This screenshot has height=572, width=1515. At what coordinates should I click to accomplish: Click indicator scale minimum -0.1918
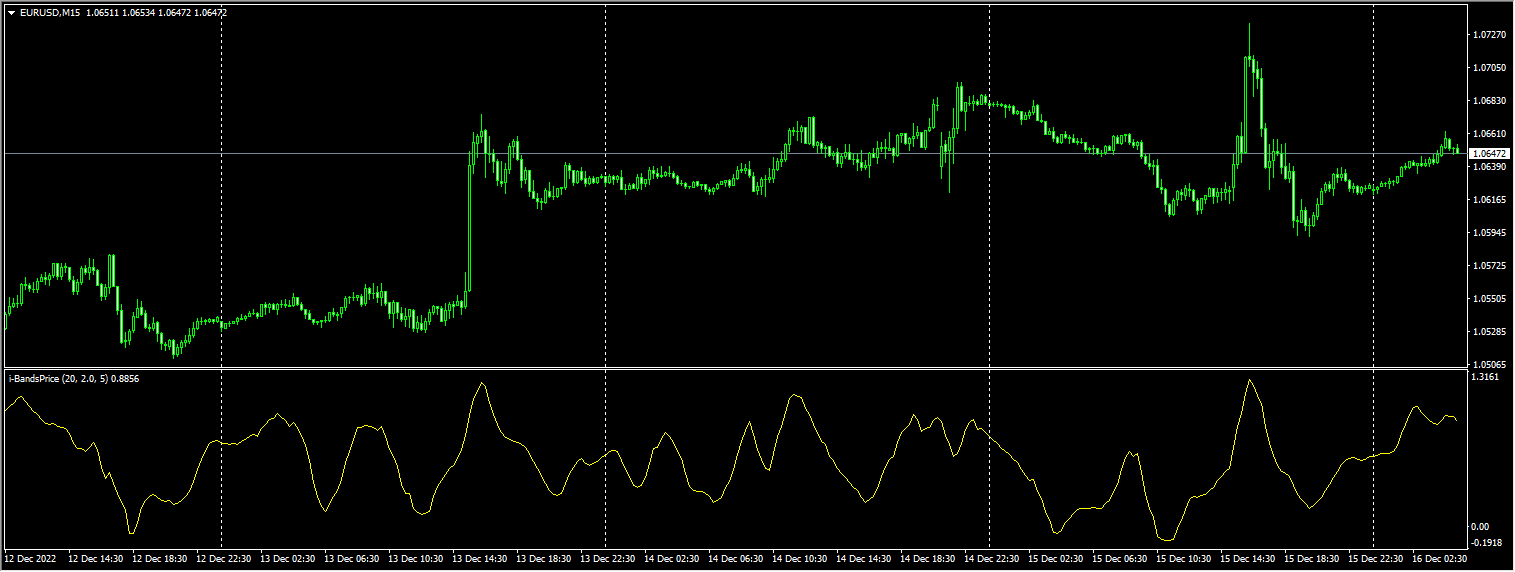1488,542
